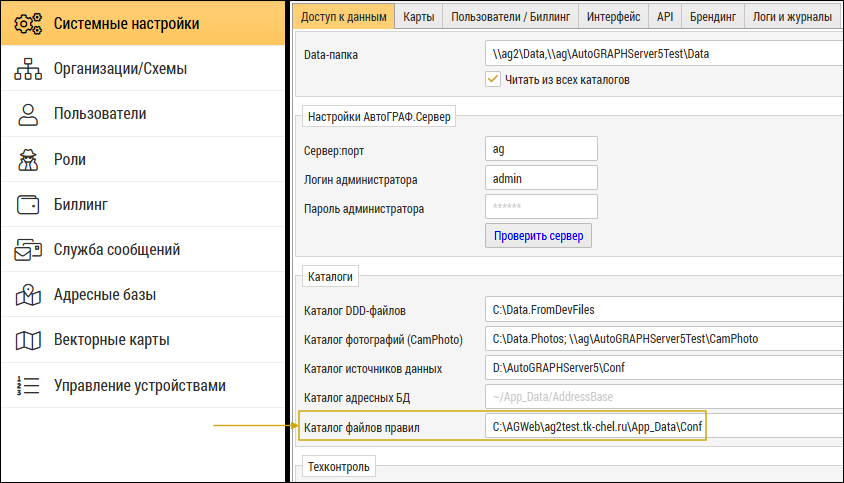Open the Billing wallet icon

[x=27, y=205]
